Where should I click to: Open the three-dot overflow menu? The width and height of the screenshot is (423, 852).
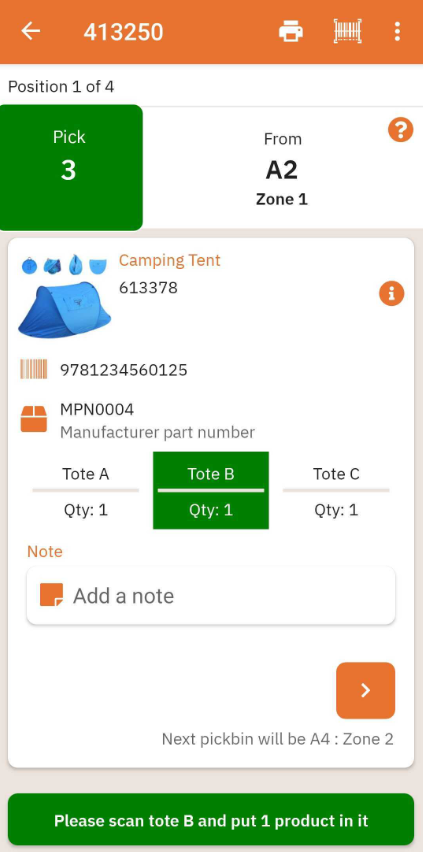[397, 32]
